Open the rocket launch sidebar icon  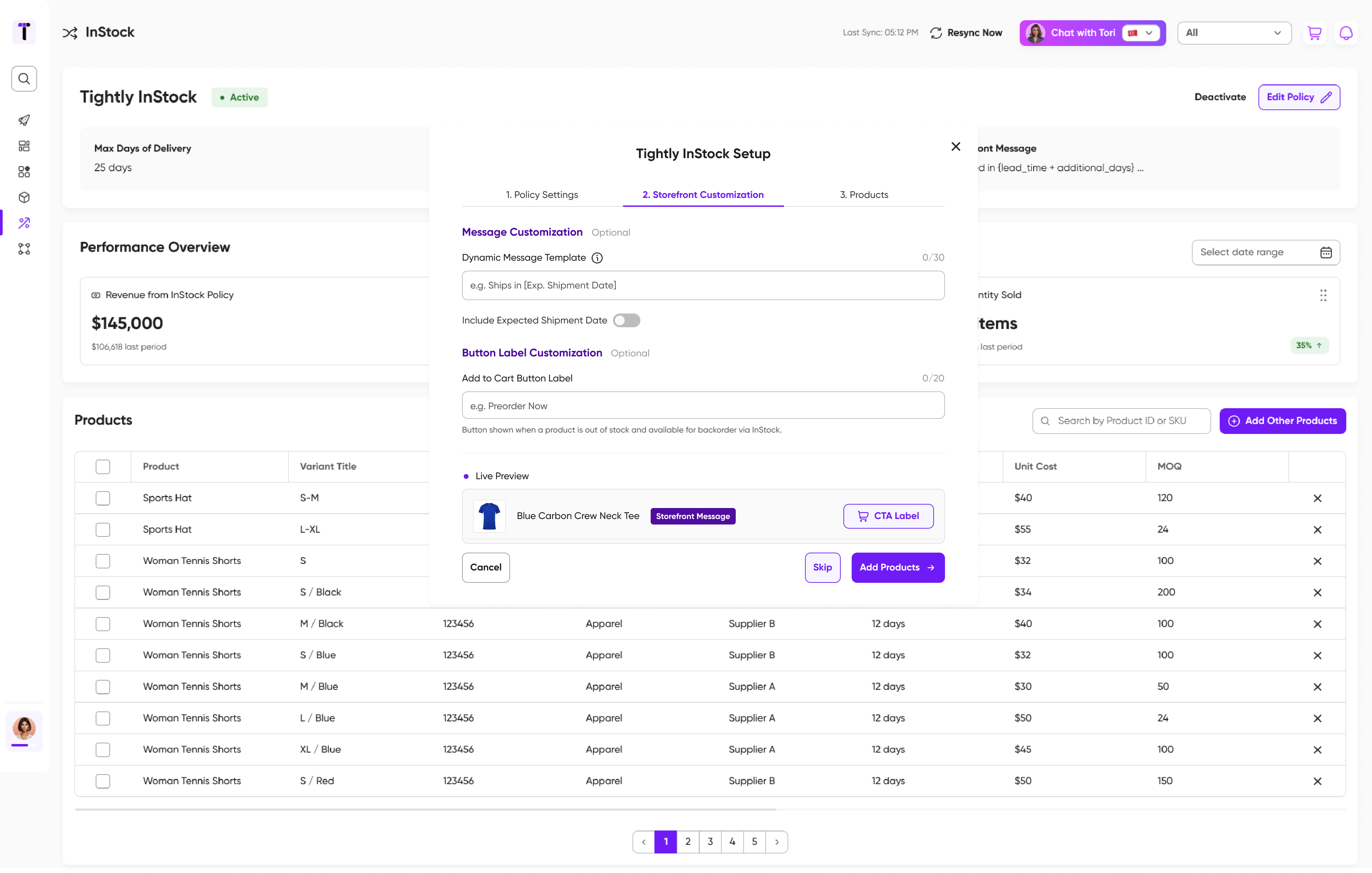tap(24, 120)
